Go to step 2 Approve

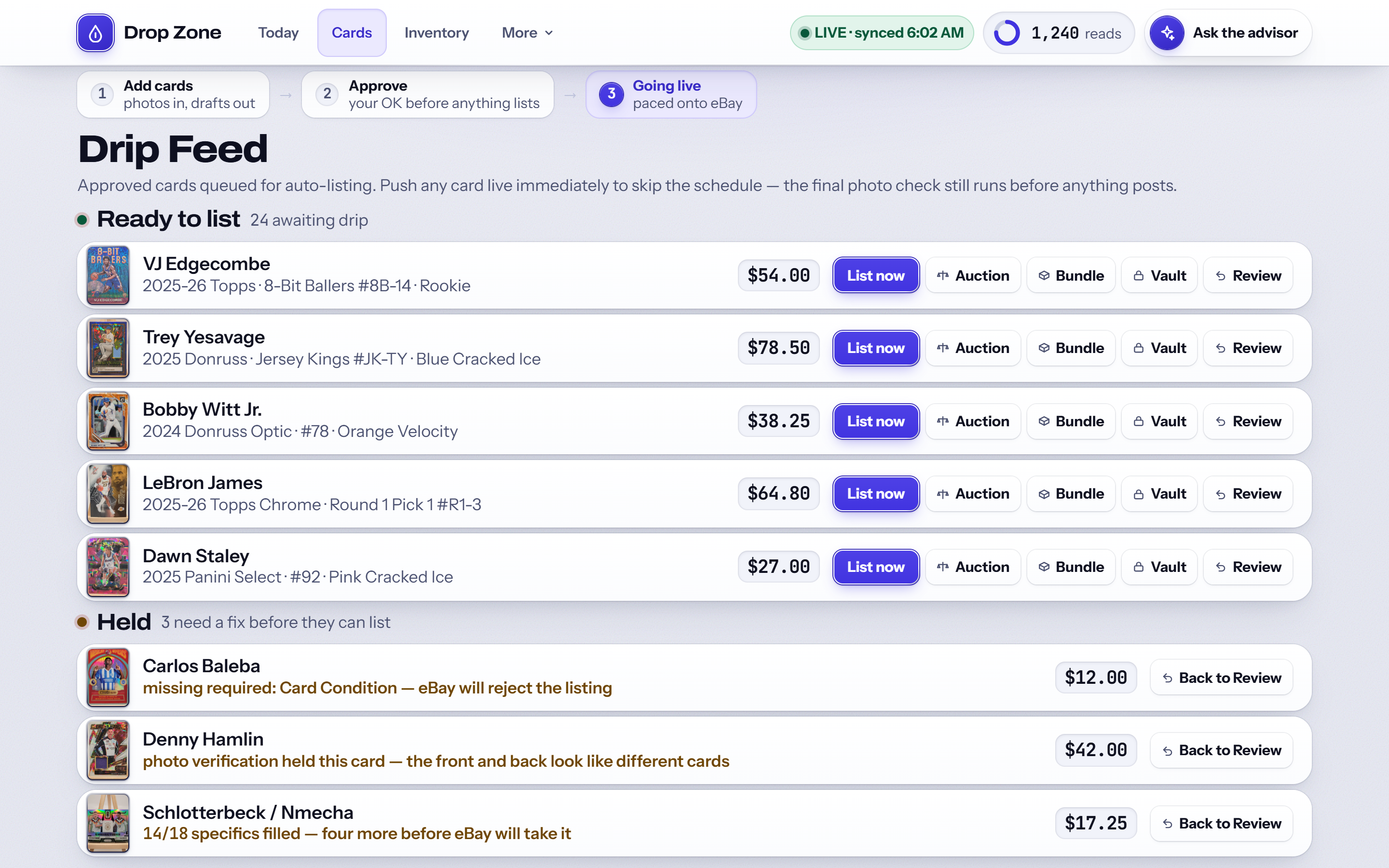point(428,94)
